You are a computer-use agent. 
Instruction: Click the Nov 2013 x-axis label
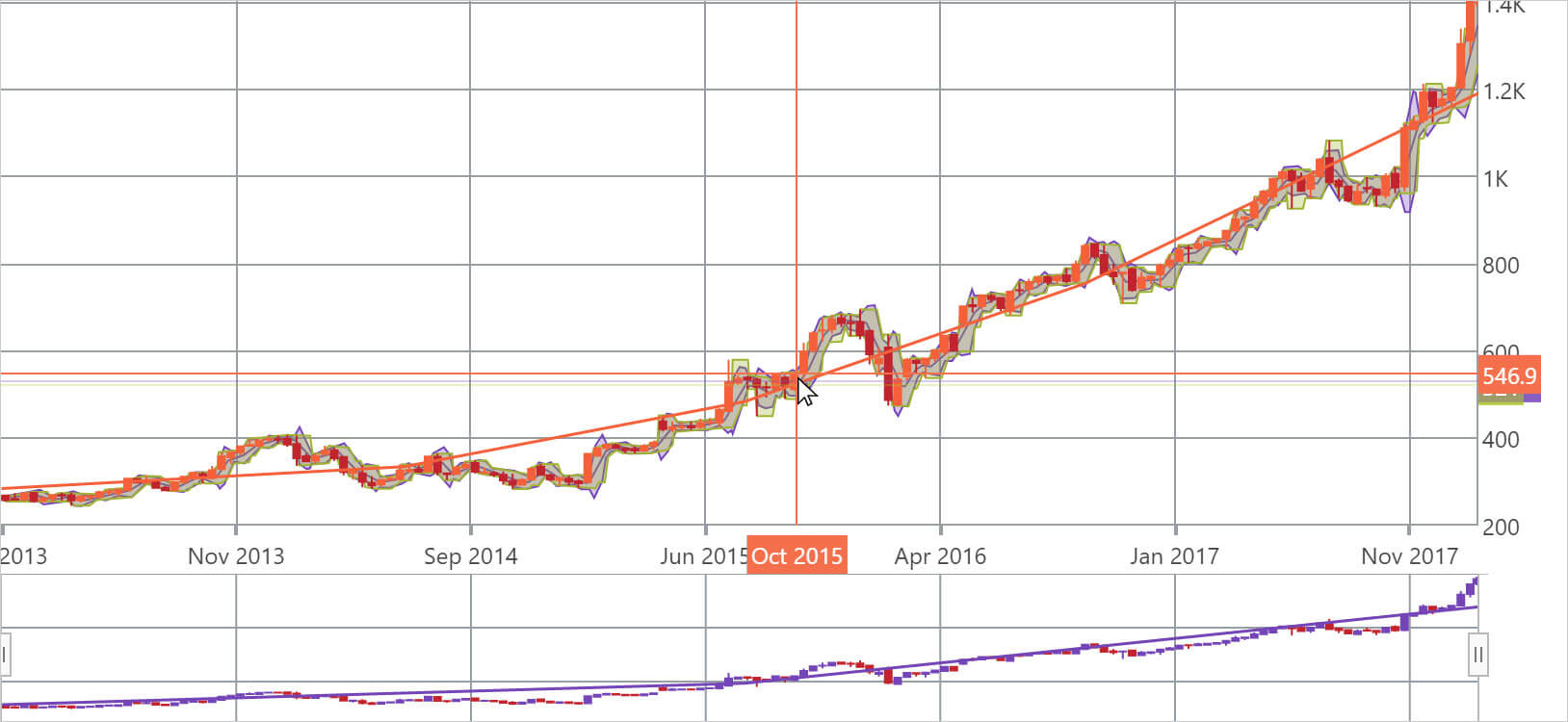click(x=236, y=555)
